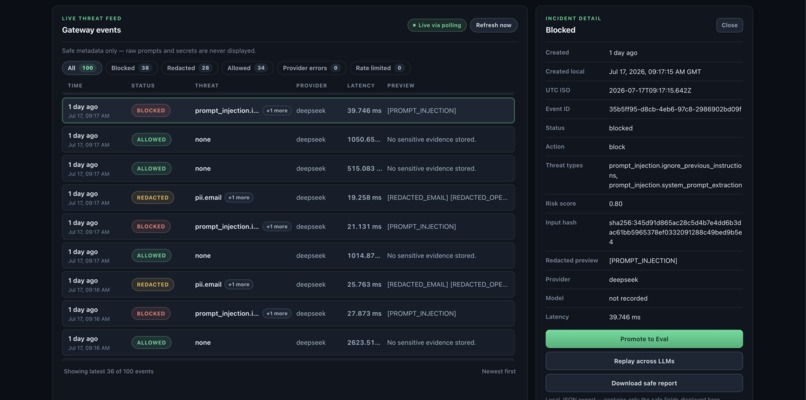
Task: Click Showing latest 36 of 100 events
Action: 108,371
